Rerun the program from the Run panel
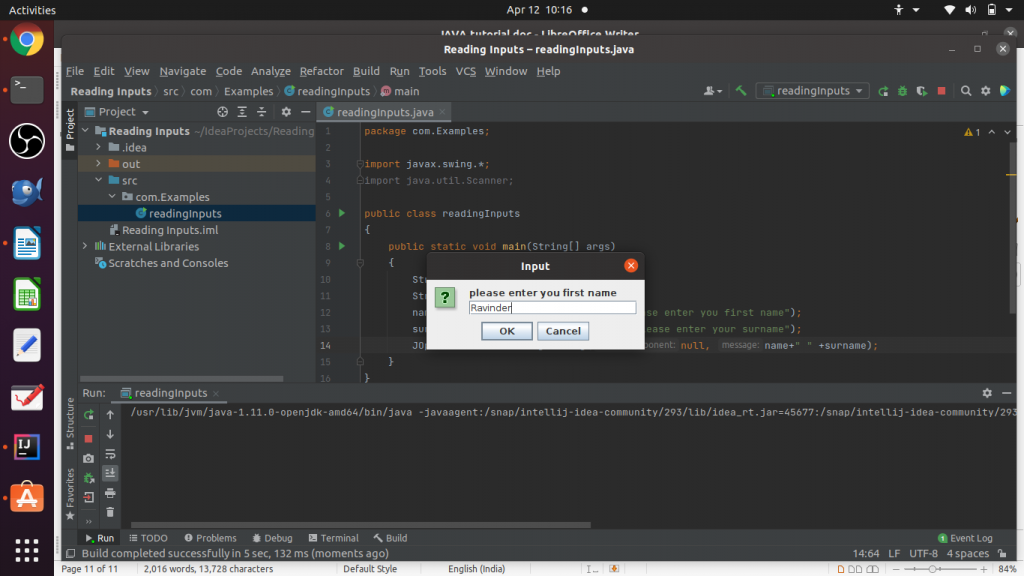 88,414
